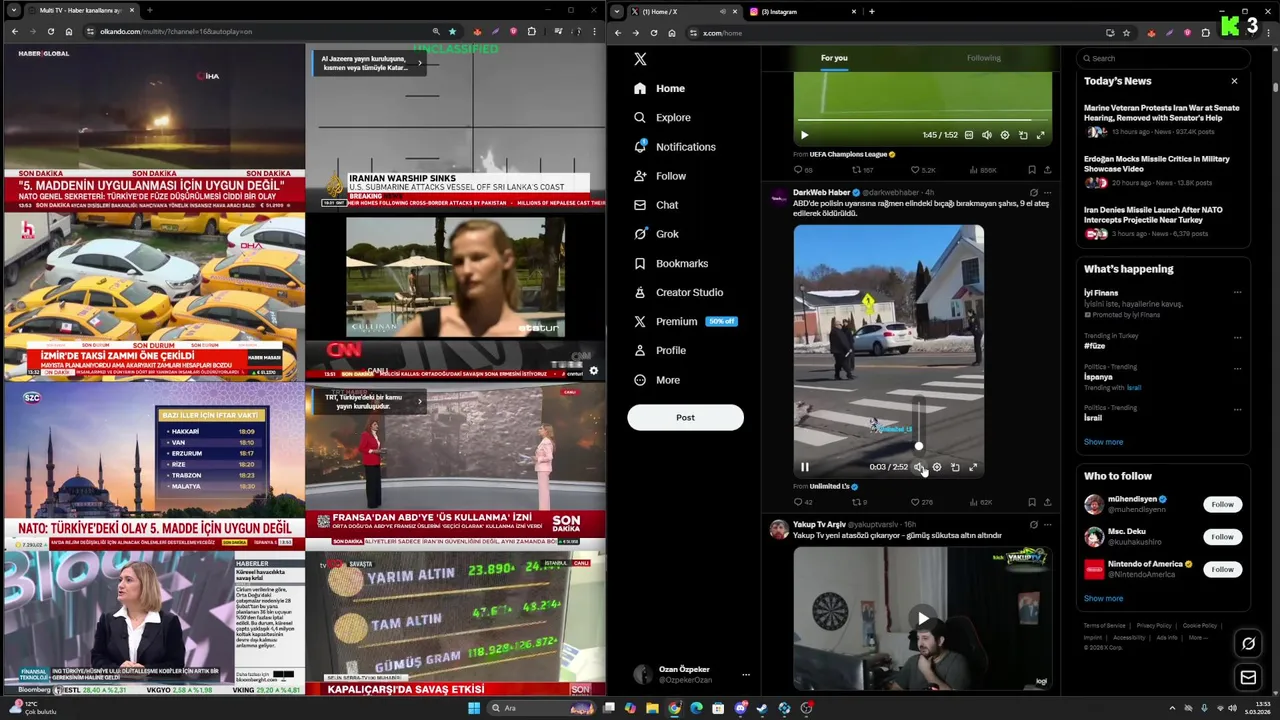Open Grok from X sidebar
The height and width of the screenshot is (720, 1280).
click(656, 234)
